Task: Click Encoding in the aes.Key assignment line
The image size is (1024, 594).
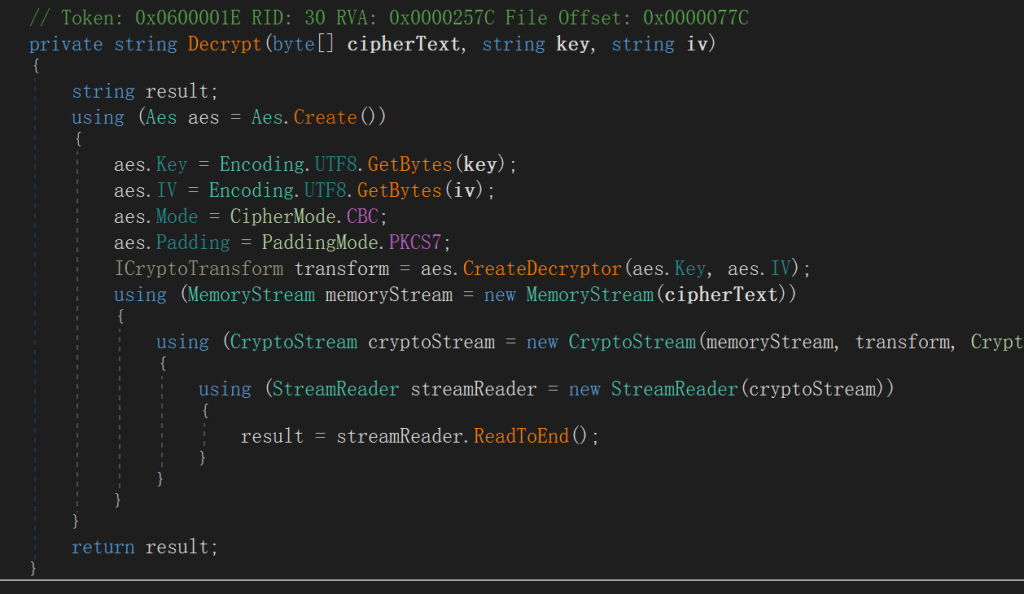Action: [262, 164]
